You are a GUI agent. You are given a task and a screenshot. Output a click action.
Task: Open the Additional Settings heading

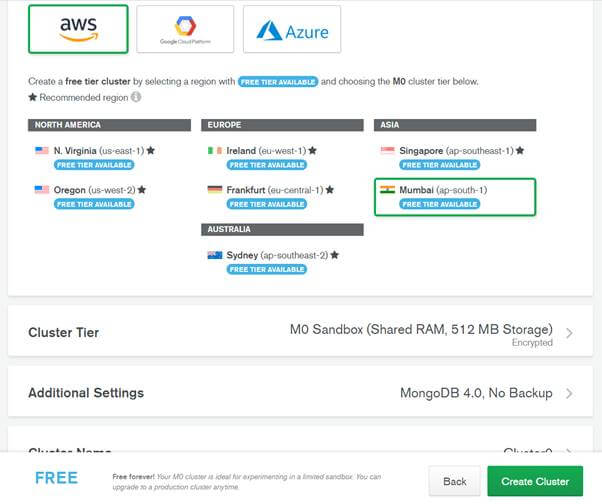pos(86,393)
